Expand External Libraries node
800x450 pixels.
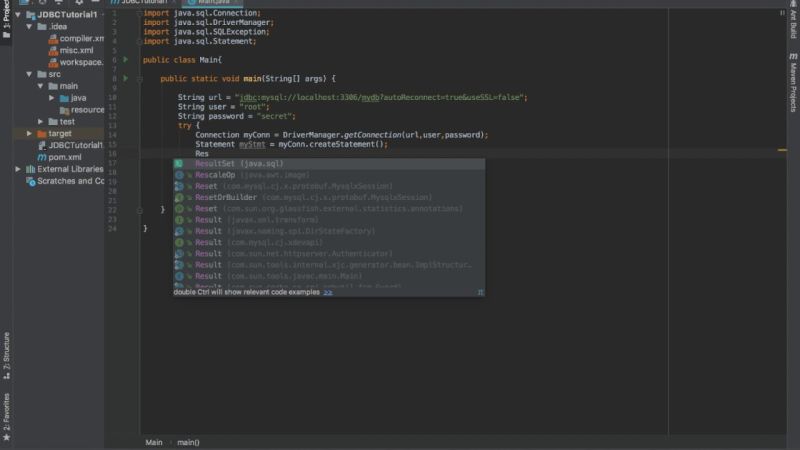pyautogui.click(x=18, y=169)
